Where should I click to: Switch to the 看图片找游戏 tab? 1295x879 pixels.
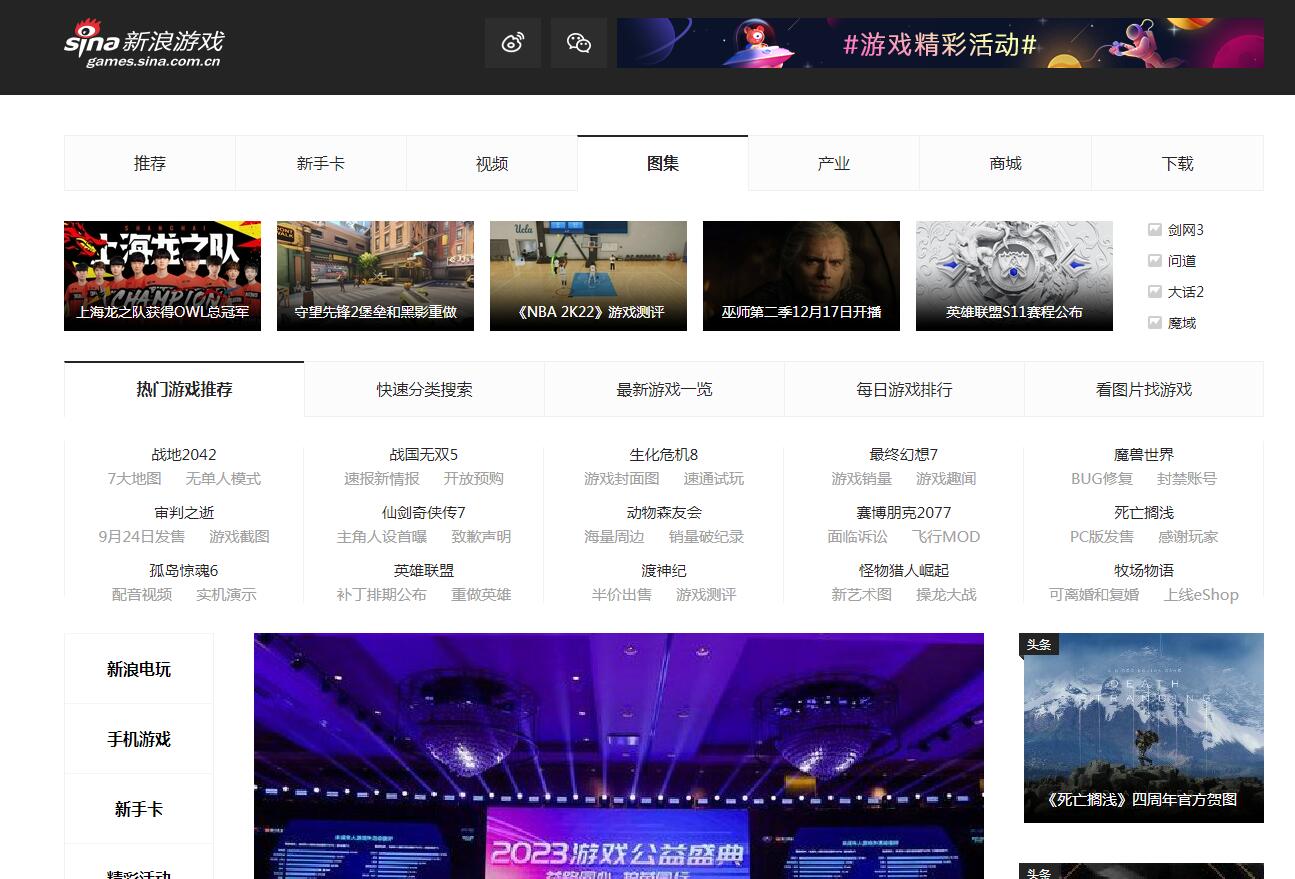pyautogui.click(x=1144, y=389)
